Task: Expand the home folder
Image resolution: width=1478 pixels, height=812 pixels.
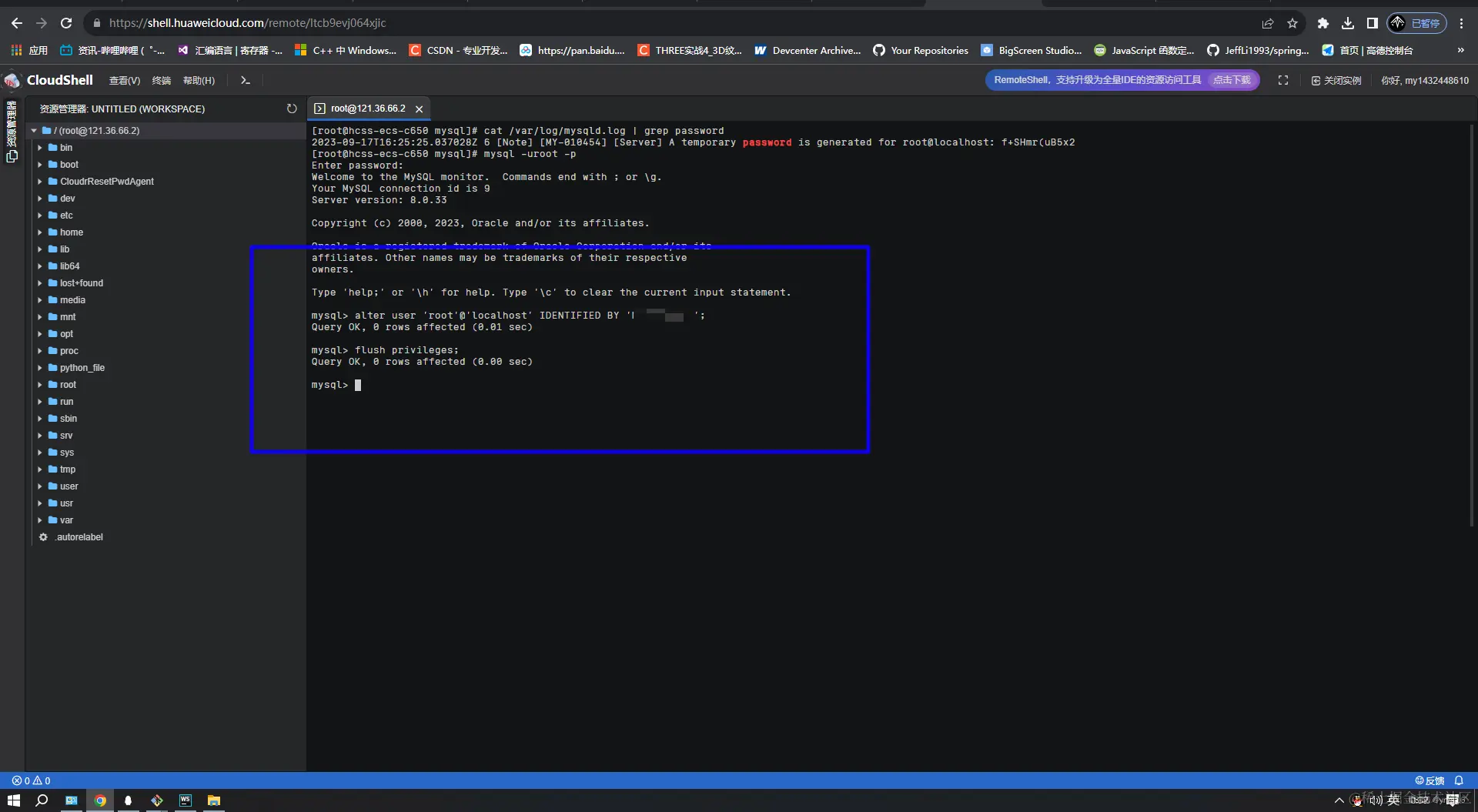Action: pos(40,232)
